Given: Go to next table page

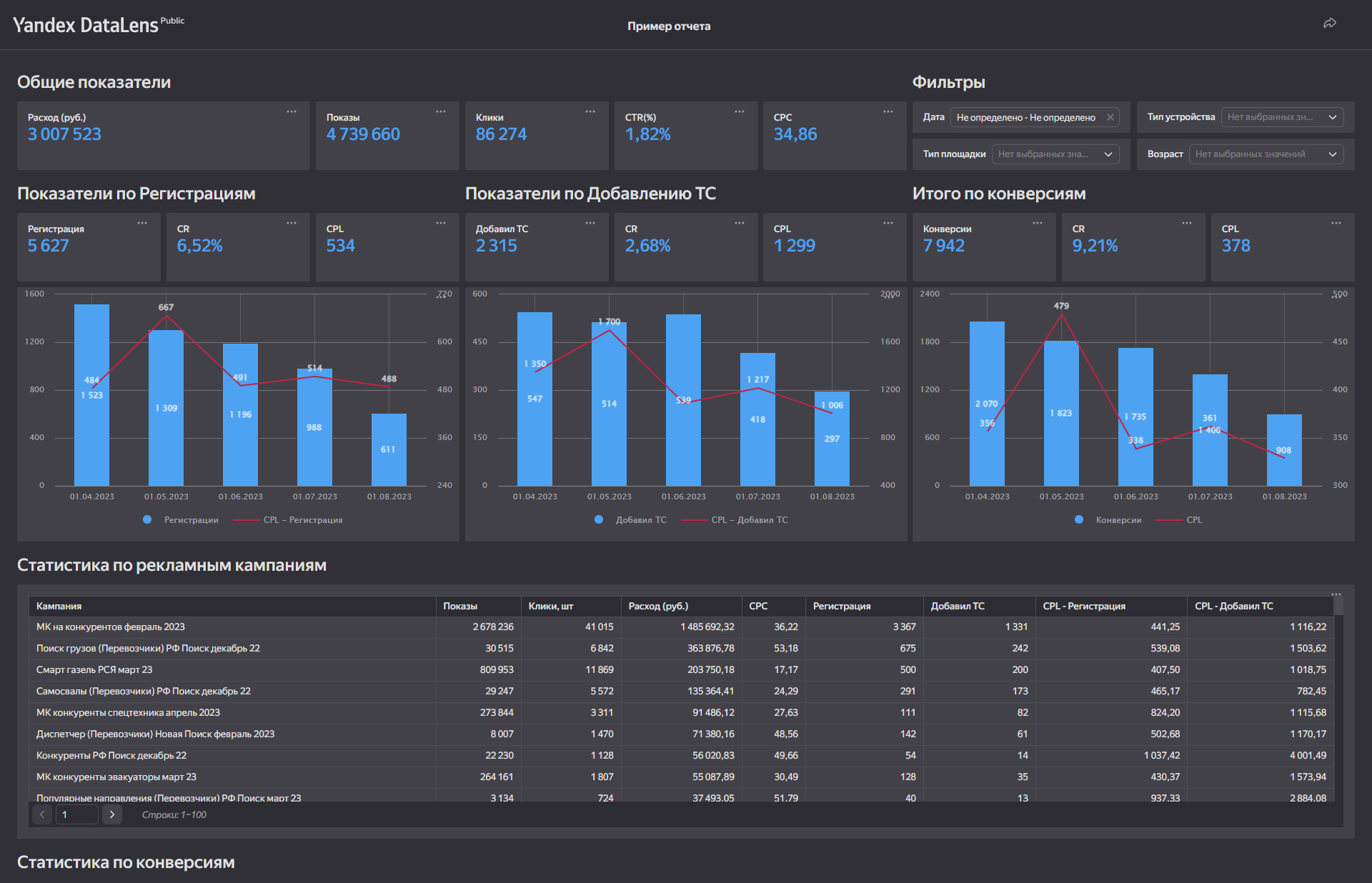Looking at the screenshot, I should (x=111, y=814).
